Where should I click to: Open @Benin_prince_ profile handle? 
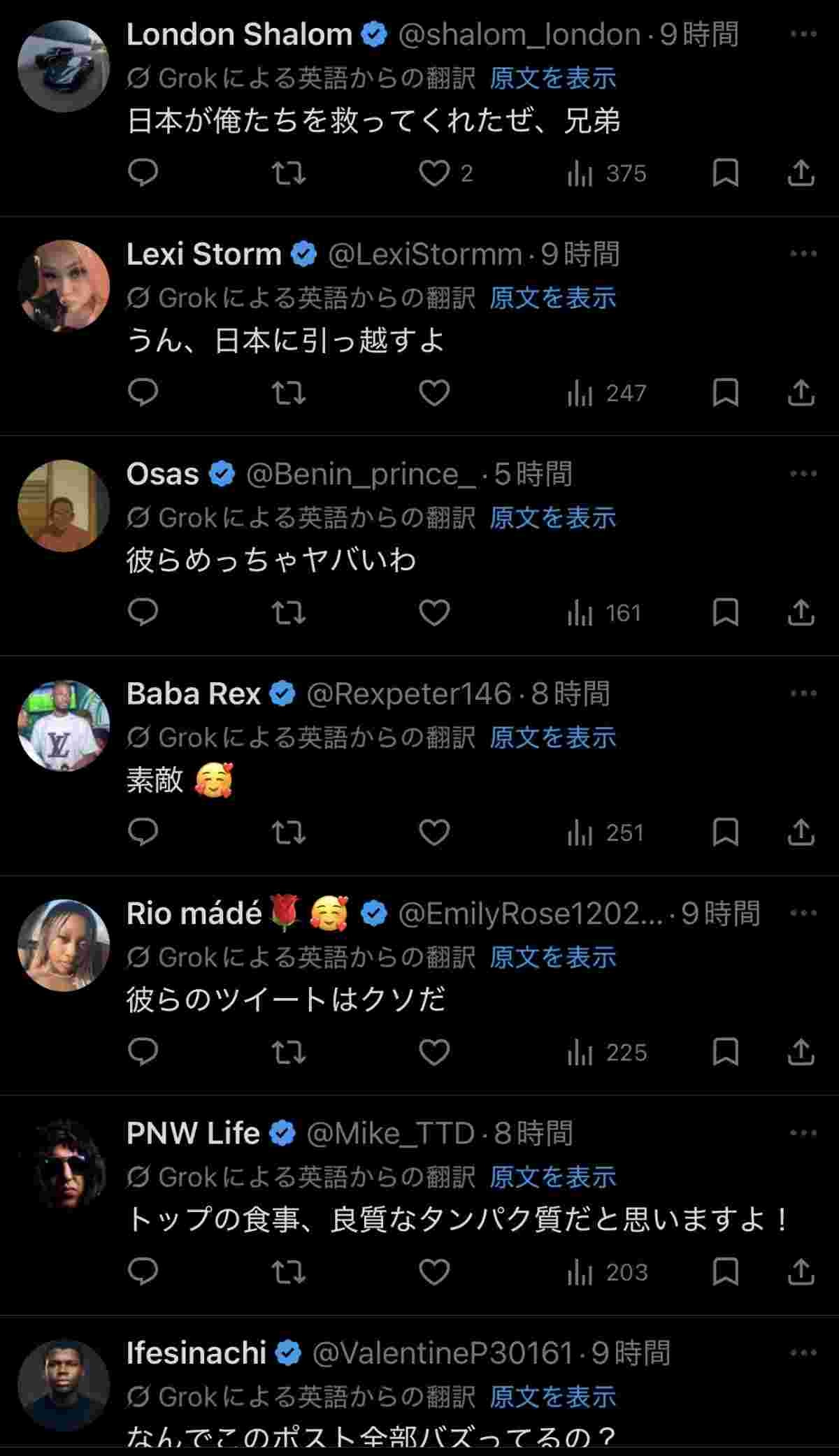(361, 474)
